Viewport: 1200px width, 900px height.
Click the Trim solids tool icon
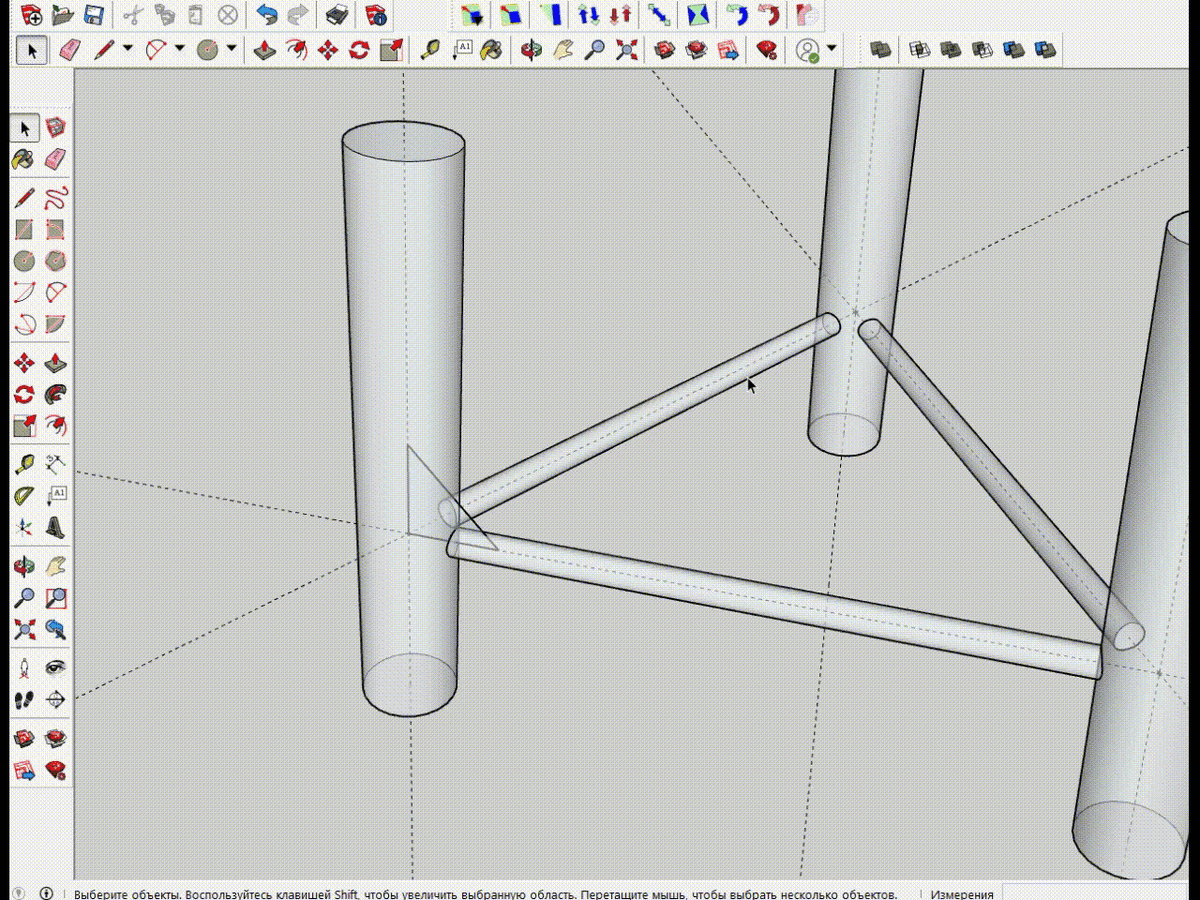tap(1014, 49)
